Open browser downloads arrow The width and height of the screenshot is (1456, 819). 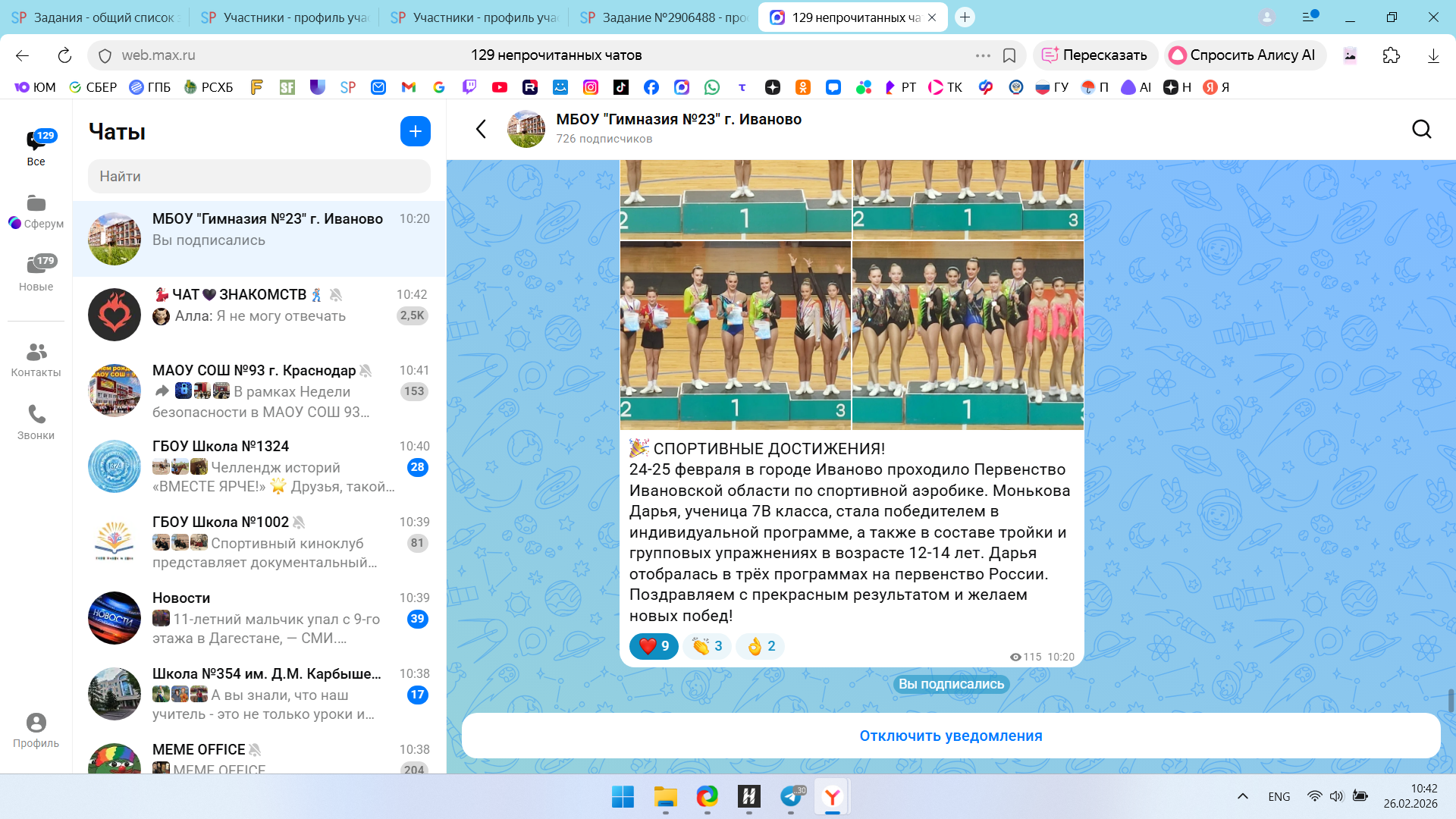click(x=1432, y=55)
